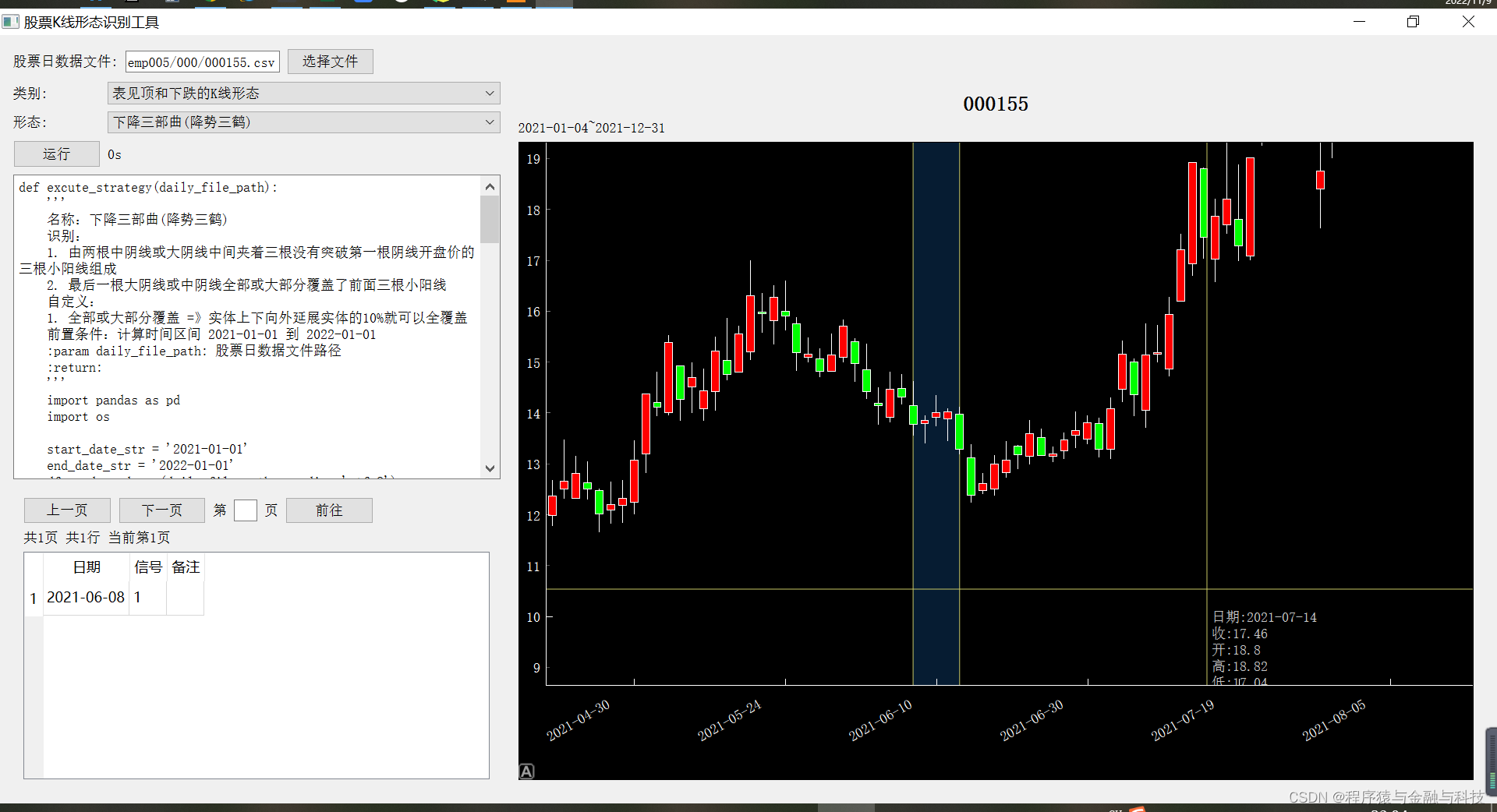The height and width of the screenshot is (812, 1497).
Task: Click the app icon in title bar
Action: tap(10, 22)
